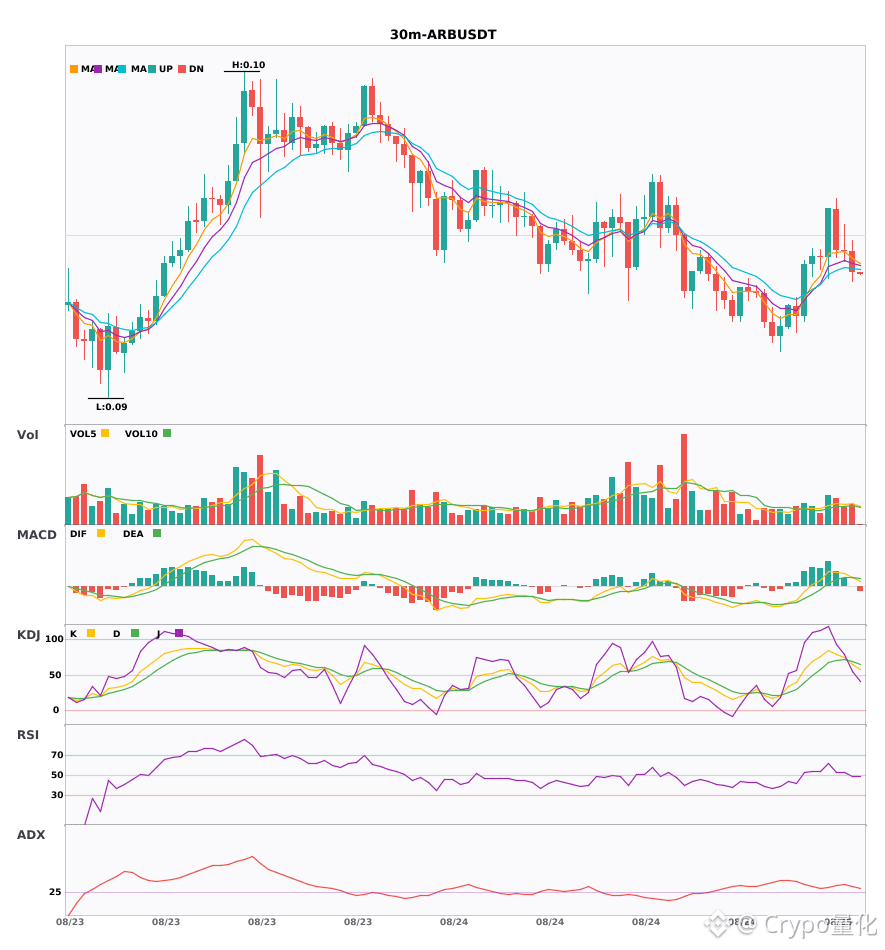Image resolution: width=885 pixels, height=950 pixels.
Task: Select the MACD panel label
Action: click(36, 535)
